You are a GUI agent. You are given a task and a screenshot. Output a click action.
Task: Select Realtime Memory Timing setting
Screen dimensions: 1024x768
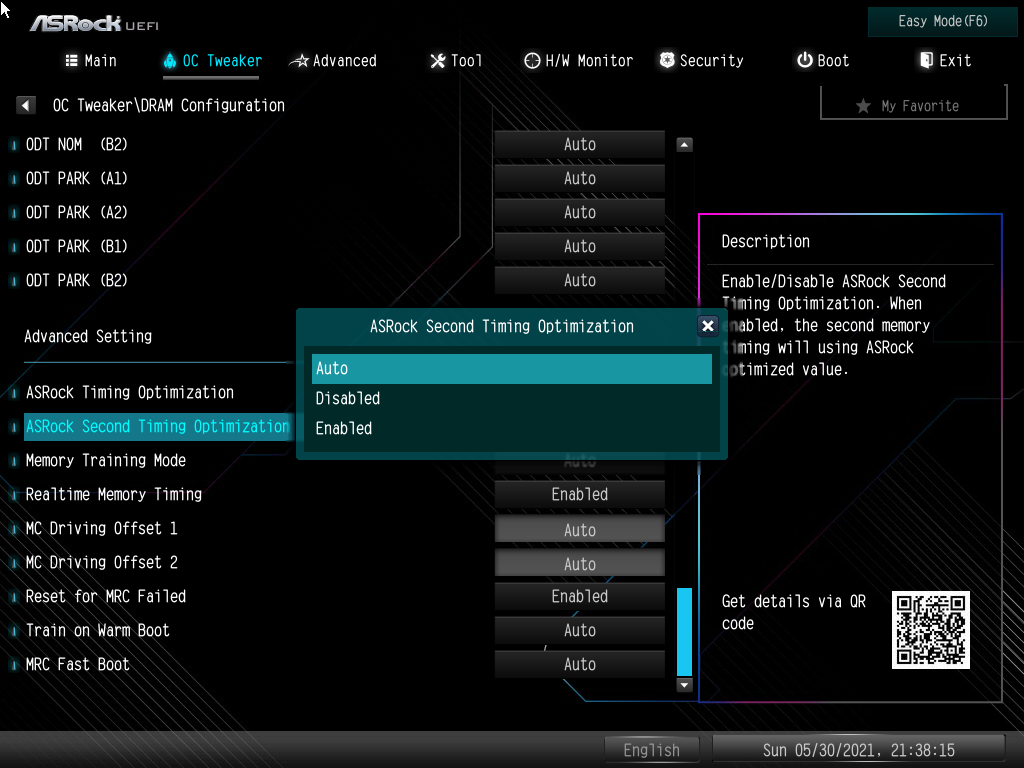[114, 494]
